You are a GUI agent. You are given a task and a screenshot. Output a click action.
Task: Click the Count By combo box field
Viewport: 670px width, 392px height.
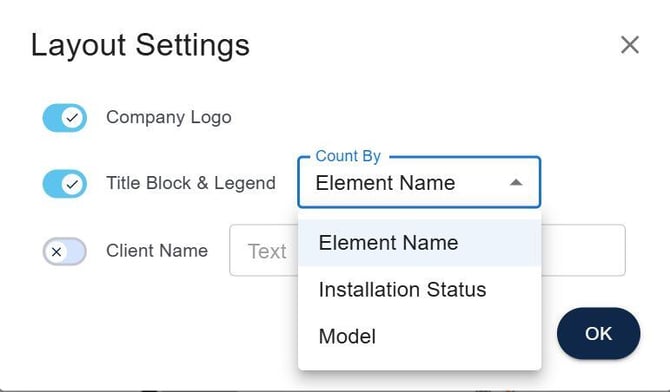[419, 183]
